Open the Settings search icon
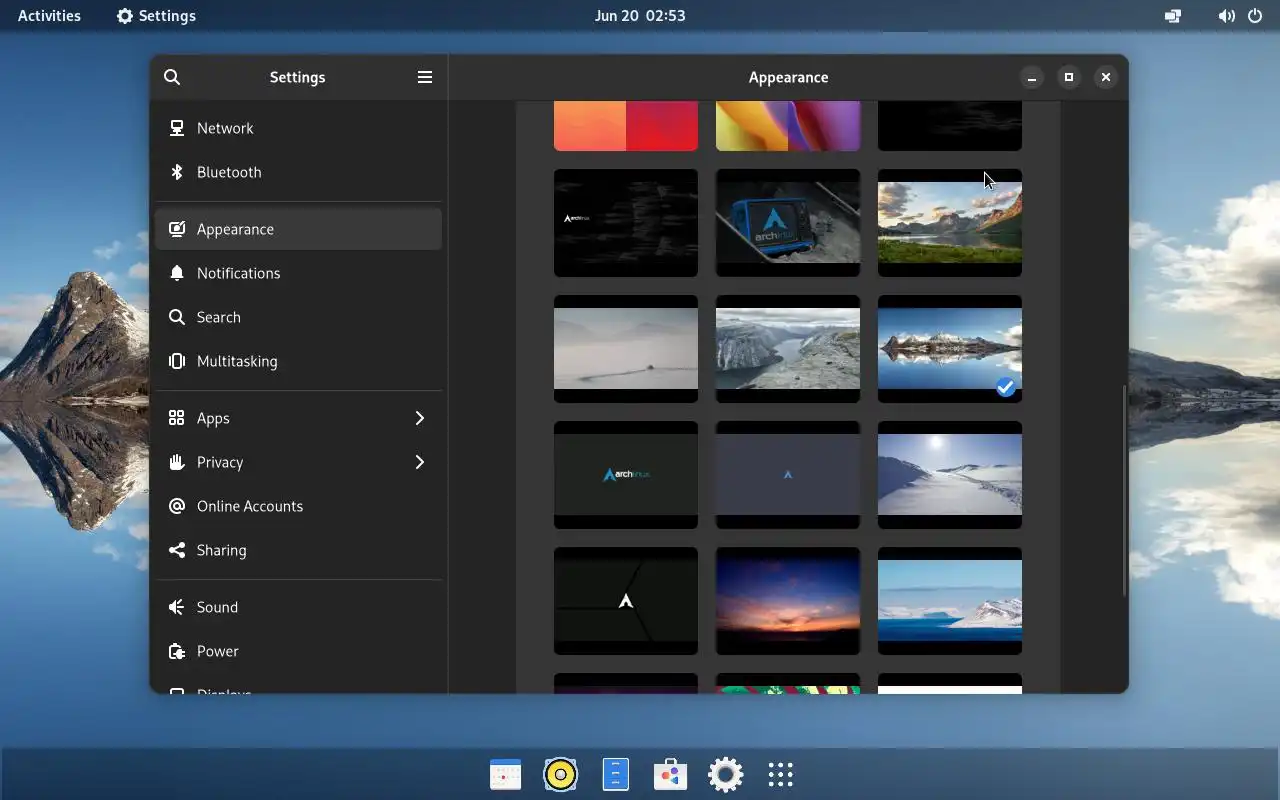 click(x=172, y=77)
